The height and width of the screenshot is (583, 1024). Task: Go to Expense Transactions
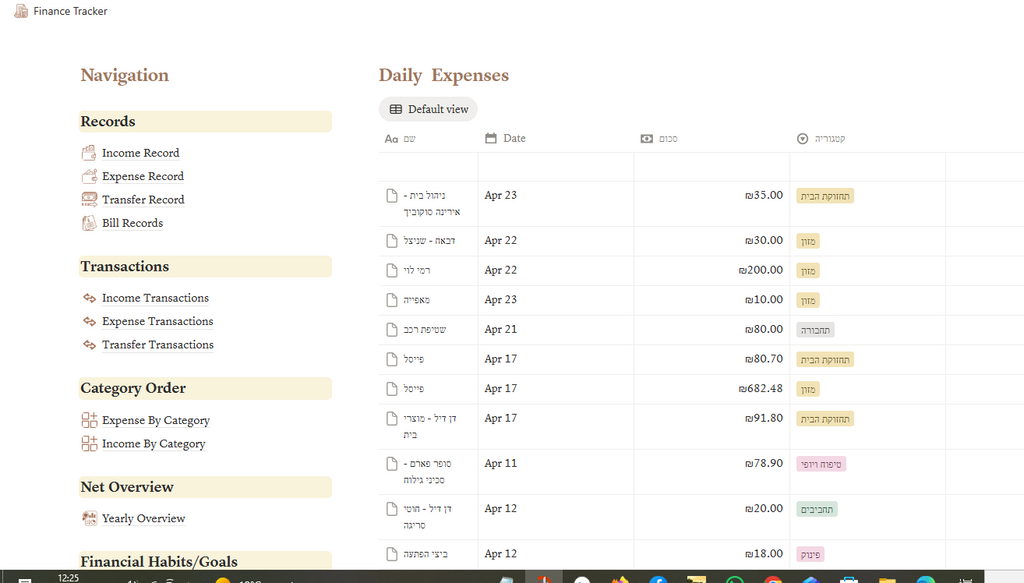pos(157,321)
